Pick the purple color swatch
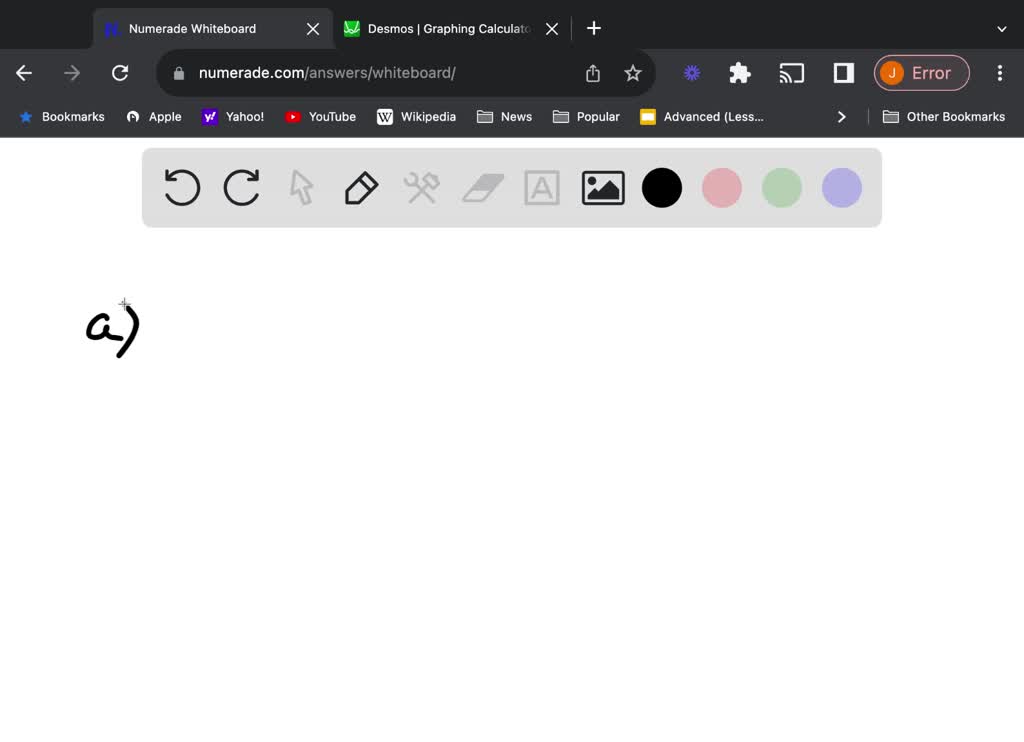Viewport: 1024px width, 742px height. click(842, 188)
